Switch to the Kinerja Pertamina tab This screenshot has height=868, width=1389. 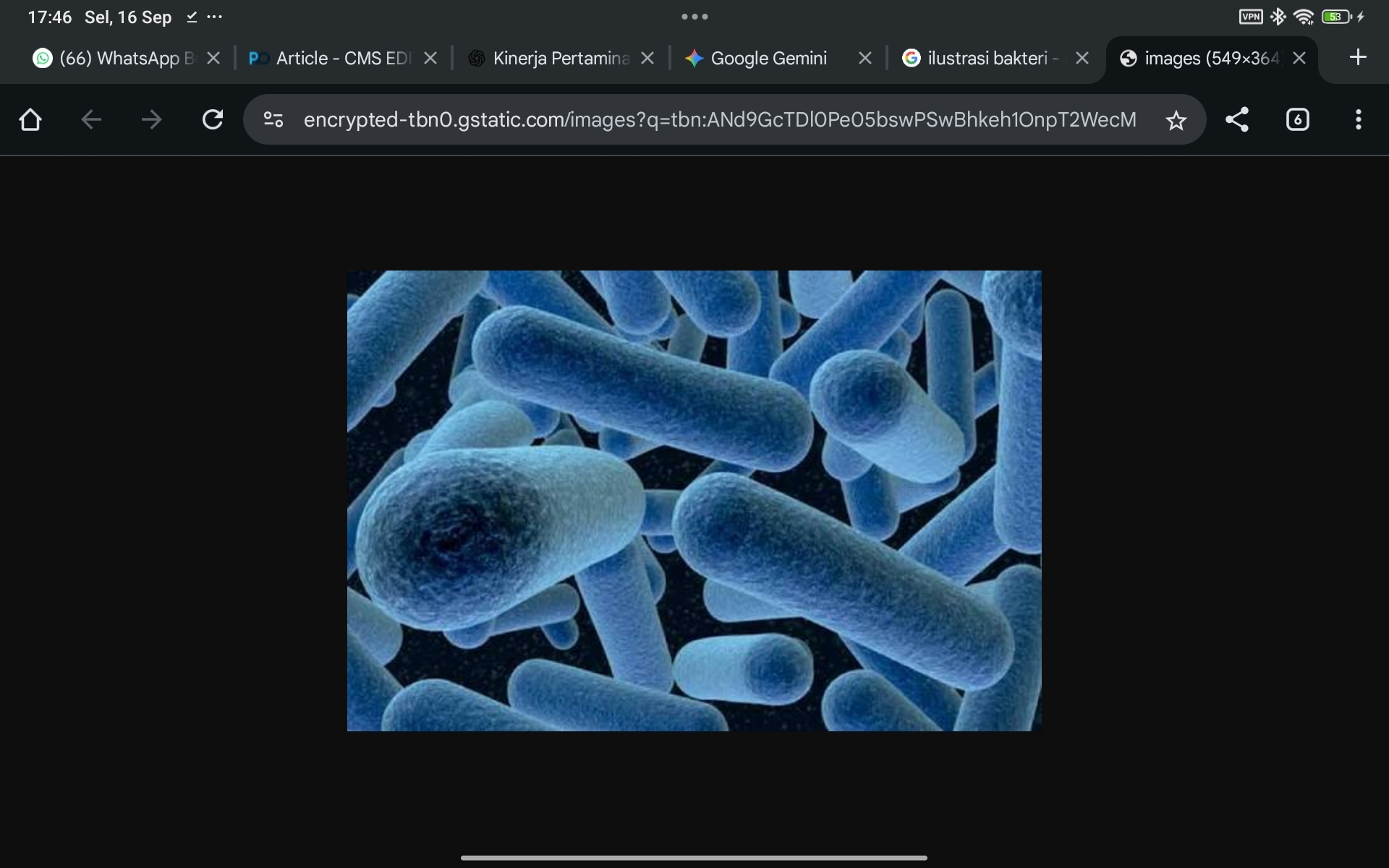click(550, 59)
